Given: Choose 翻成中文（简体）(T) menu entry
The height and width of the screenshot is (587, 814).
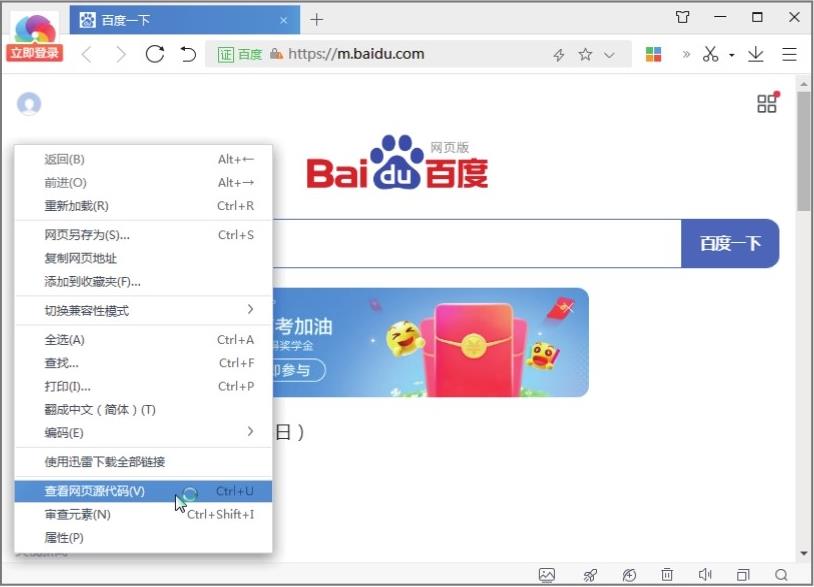Looking at the screenshot, I should click(x=143, y=410).
